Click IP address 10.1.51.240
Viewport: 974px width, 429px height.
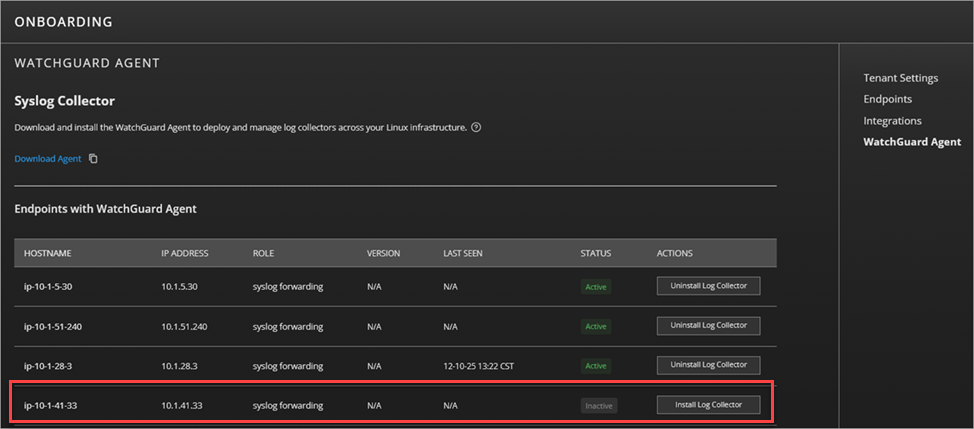coord(184,327)
